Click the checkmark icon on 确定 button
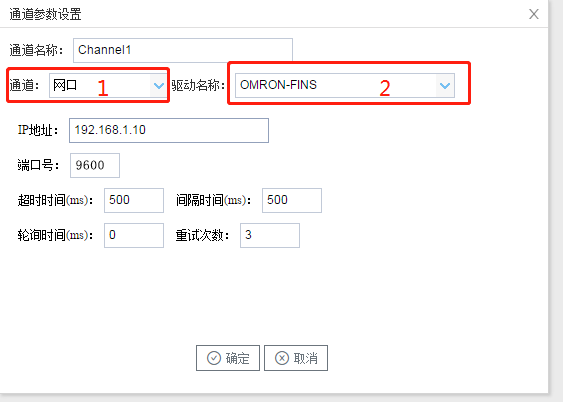Image resolution: width=563 pixels, height=402 pixels. point(214,358)
